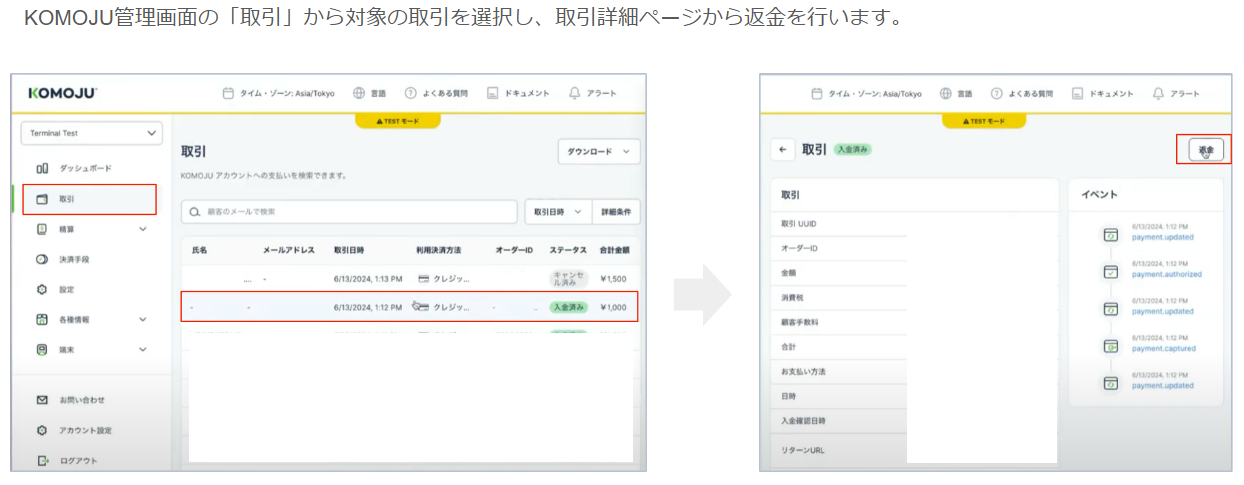Open the Terminal Test account dropdown
1244x485 pixels.
(91, 133)
